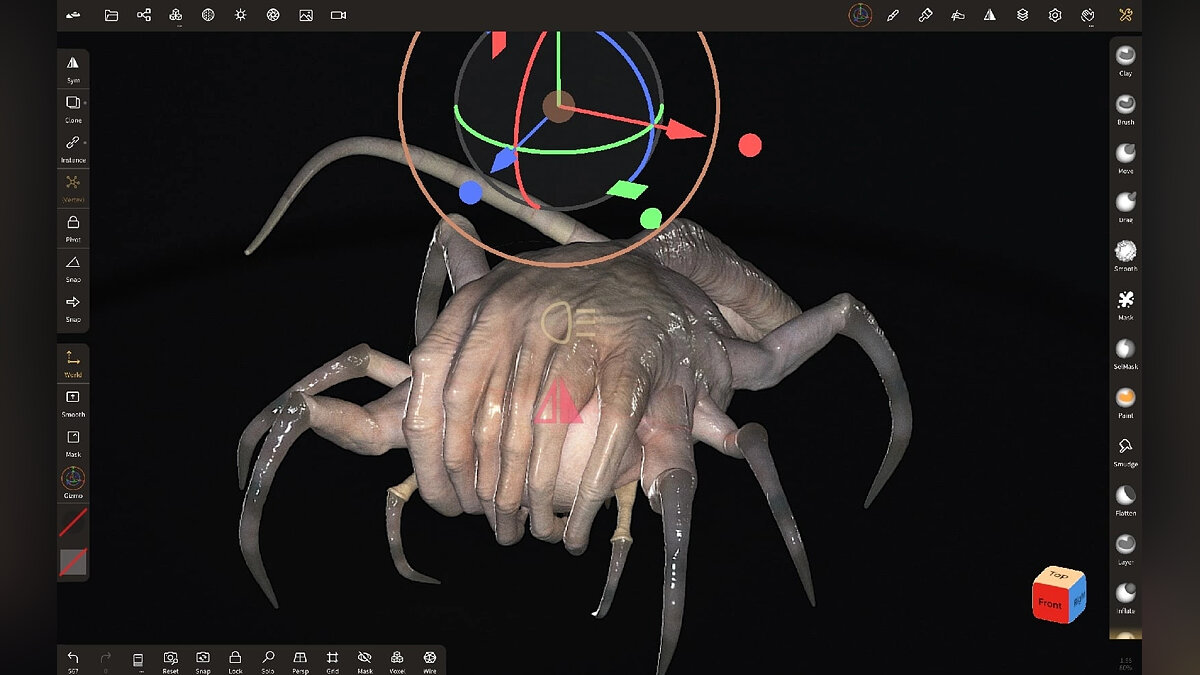Select the Drag tool
Screen dimensions: 1200x675
point(1126,206)
